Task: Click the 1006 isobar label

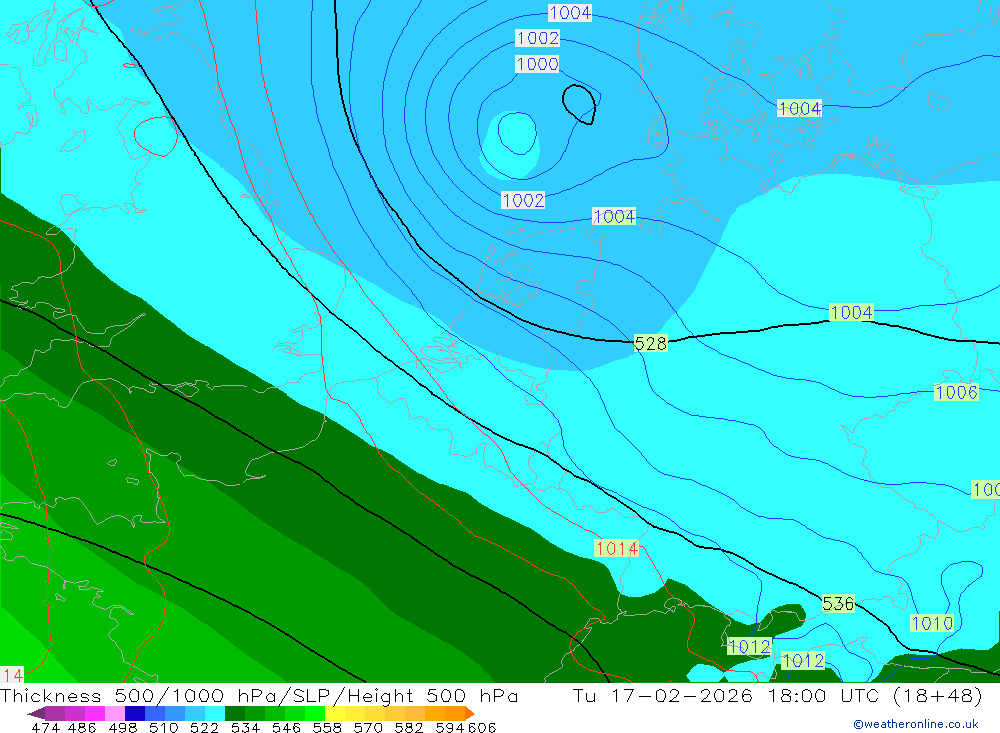Action: coord(956,392)
